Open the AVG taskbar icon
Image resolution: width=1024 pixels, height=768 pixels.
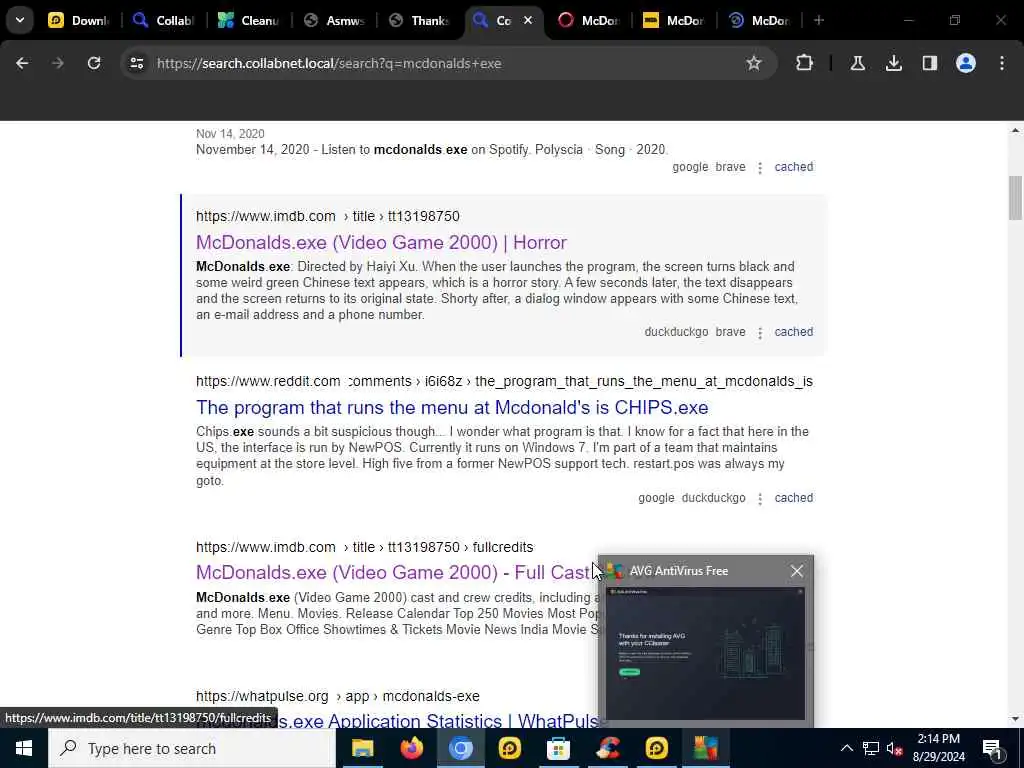pos(705,748)
